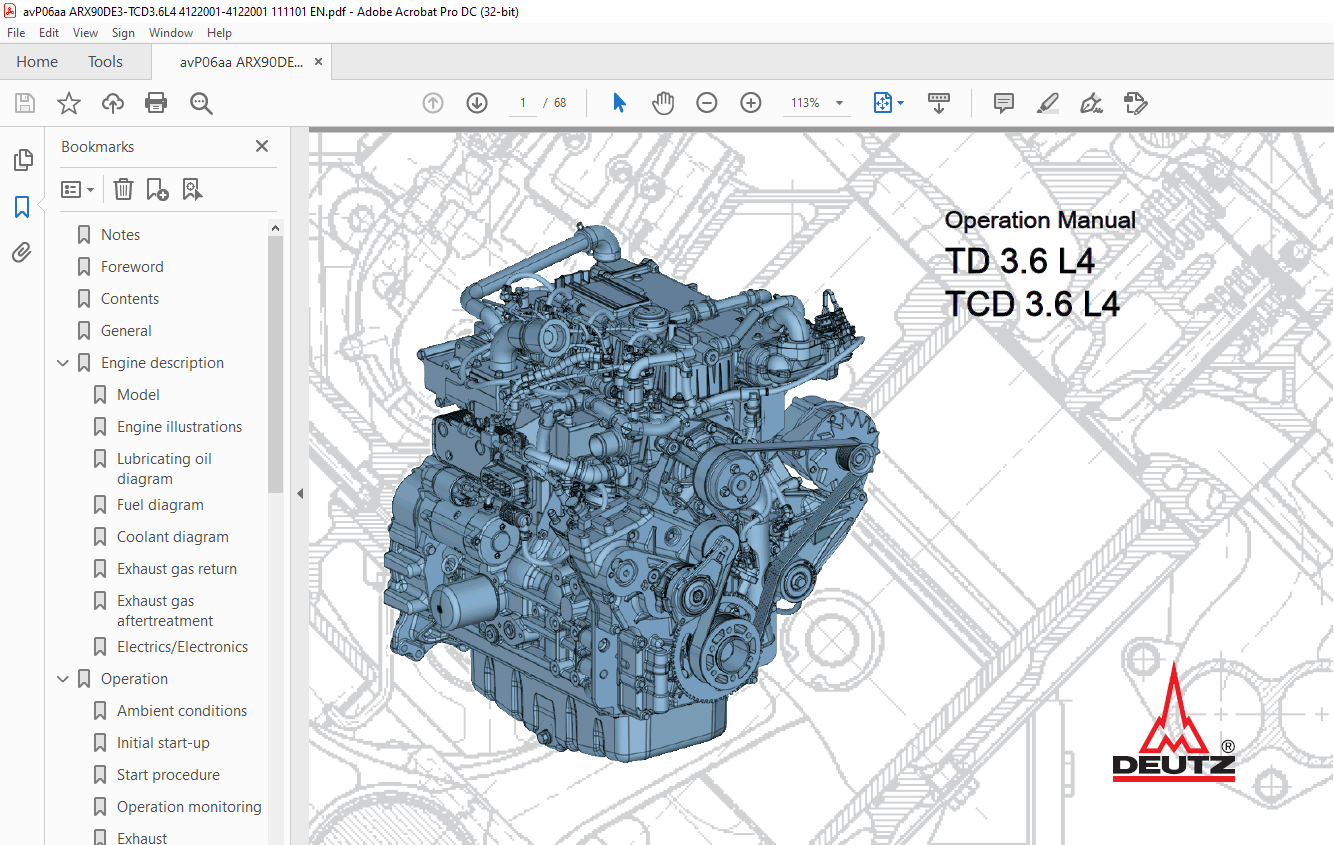Switch to the Tools tab
Viewport: 1334px width, 845px height.
(x=105, y=62)
